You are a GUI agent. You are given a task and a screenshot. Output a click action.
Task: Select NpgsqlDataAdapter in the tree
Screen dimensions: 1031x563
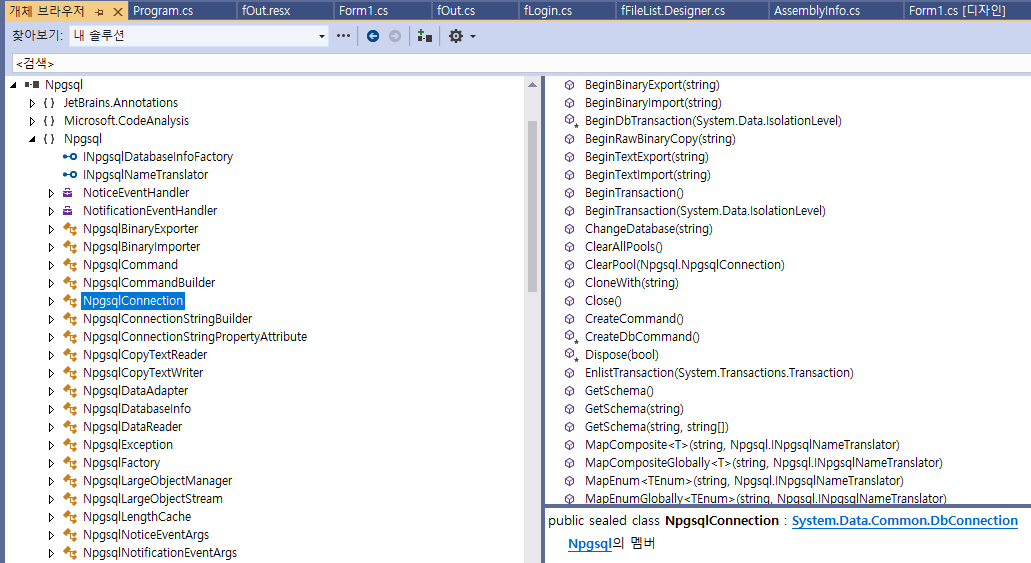click(135, 391)
